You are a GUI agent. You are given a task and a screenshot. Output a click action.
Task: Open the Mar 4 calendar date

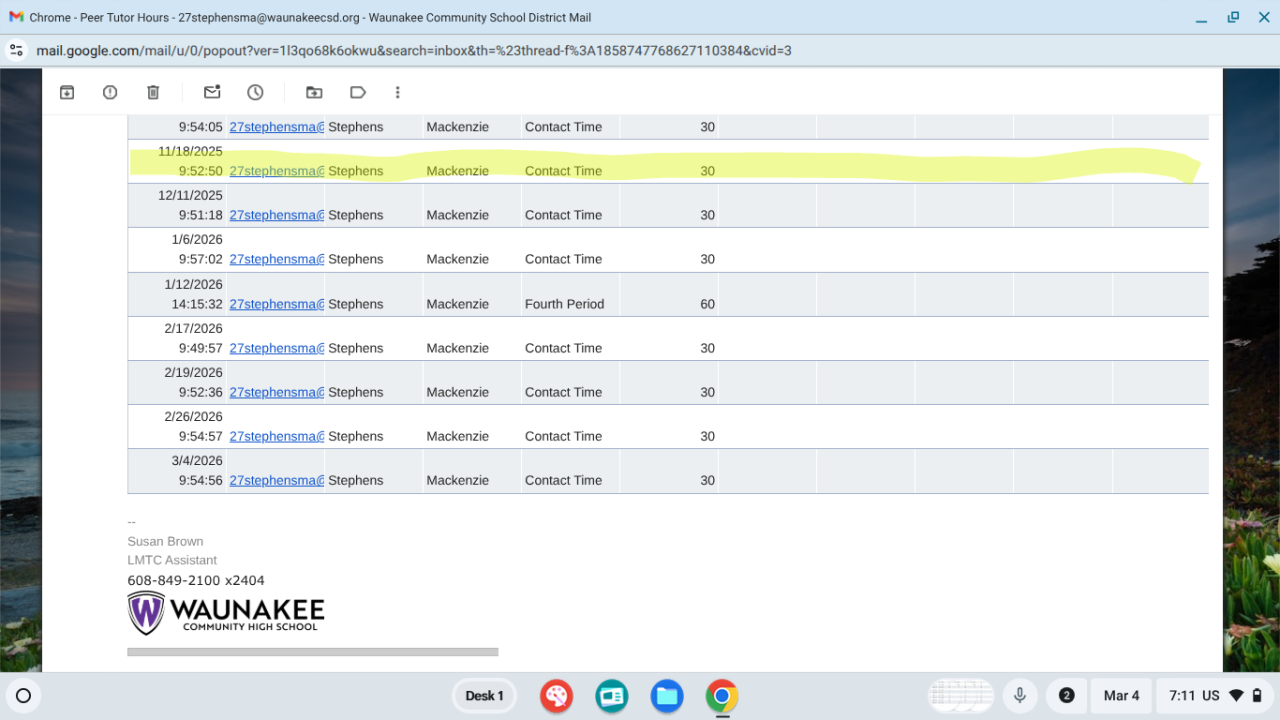[x=1121, y=696]
